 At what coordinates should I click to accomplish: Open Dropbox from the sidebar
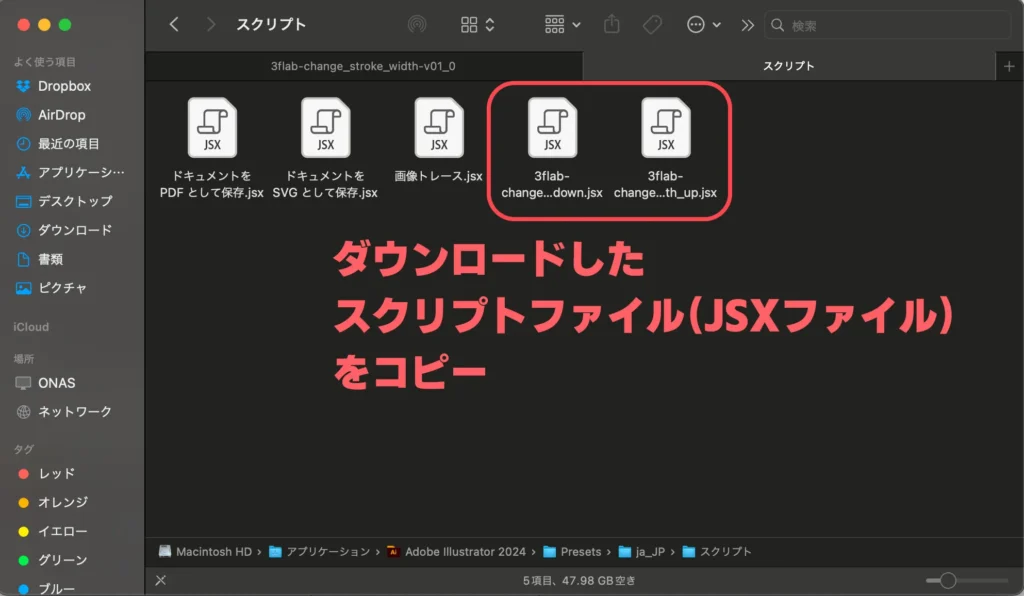[x=59, y=86]
